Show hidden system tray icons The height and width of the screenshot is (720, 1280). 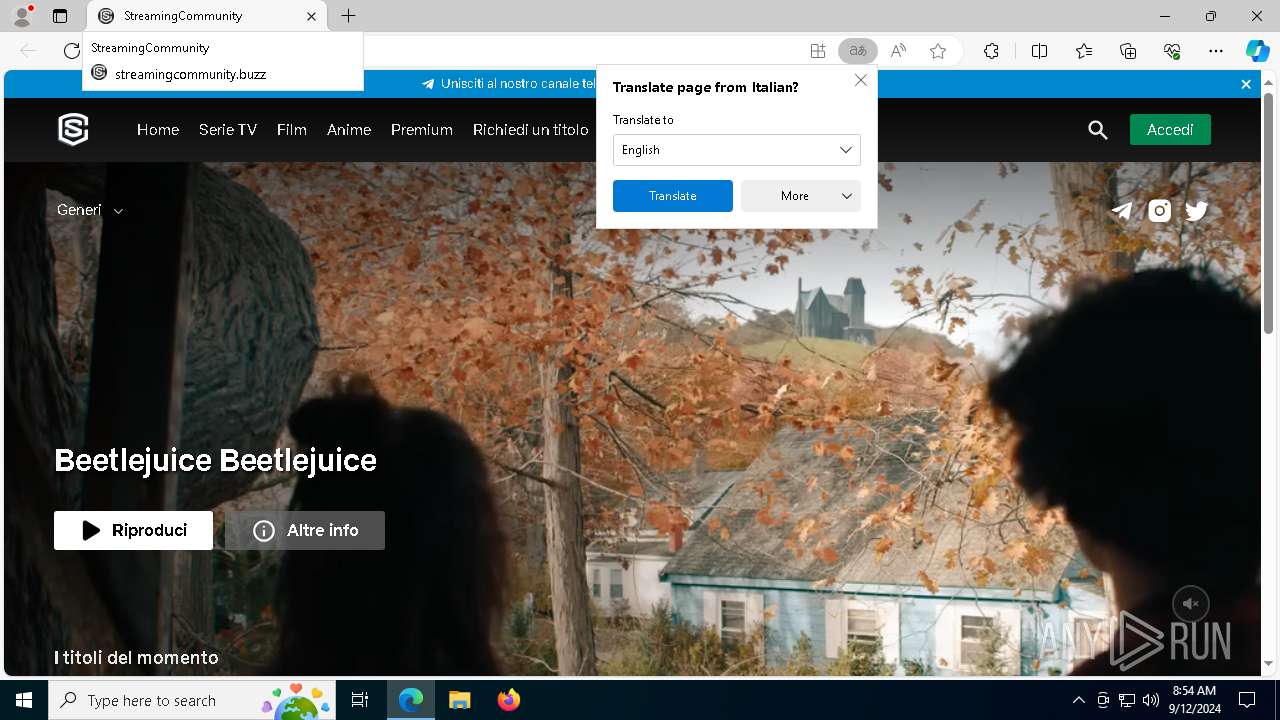[1078, 700]
